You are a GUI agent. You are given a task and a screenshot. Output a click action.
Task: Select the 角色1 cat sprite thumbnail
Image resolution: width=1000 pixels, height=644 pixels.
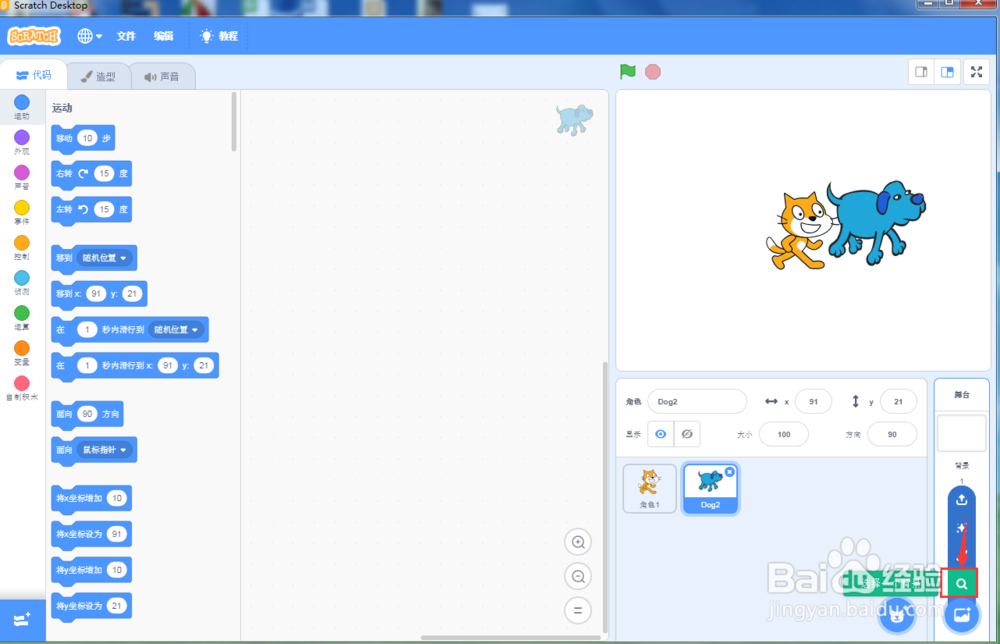point(649,488)
